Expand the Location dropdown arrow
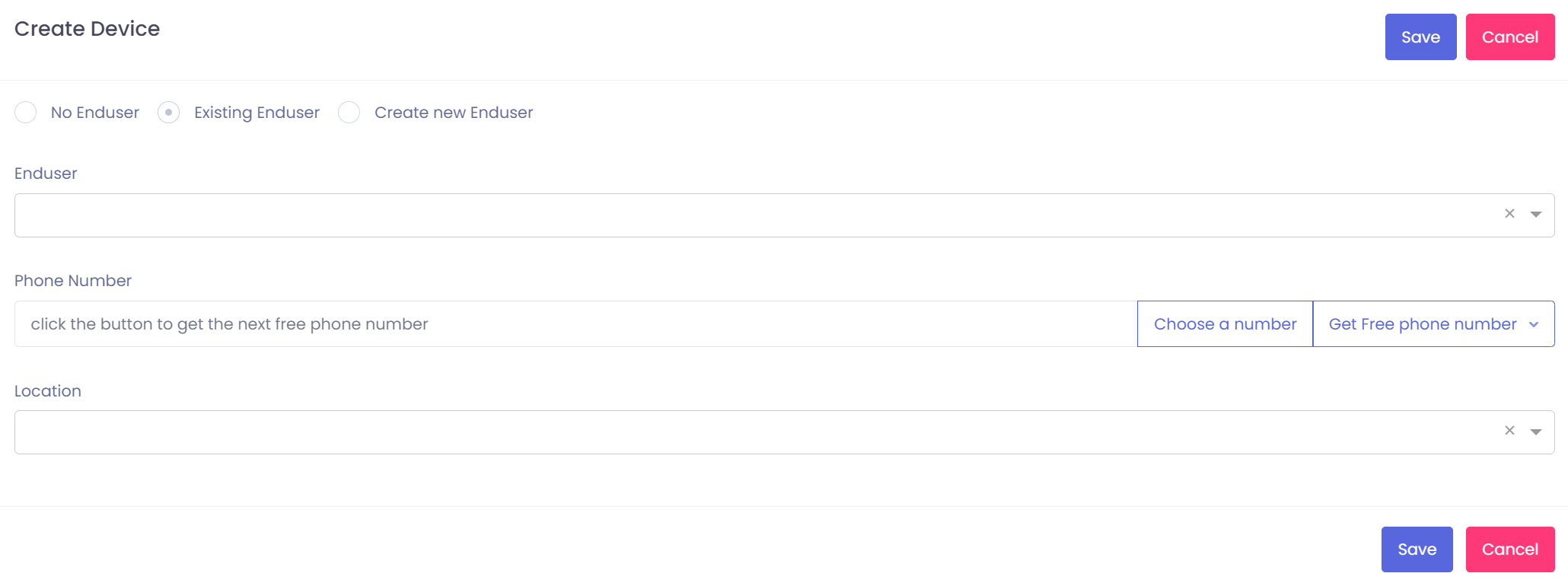This screenshot has width=1568, height=586. point(1536,432)
